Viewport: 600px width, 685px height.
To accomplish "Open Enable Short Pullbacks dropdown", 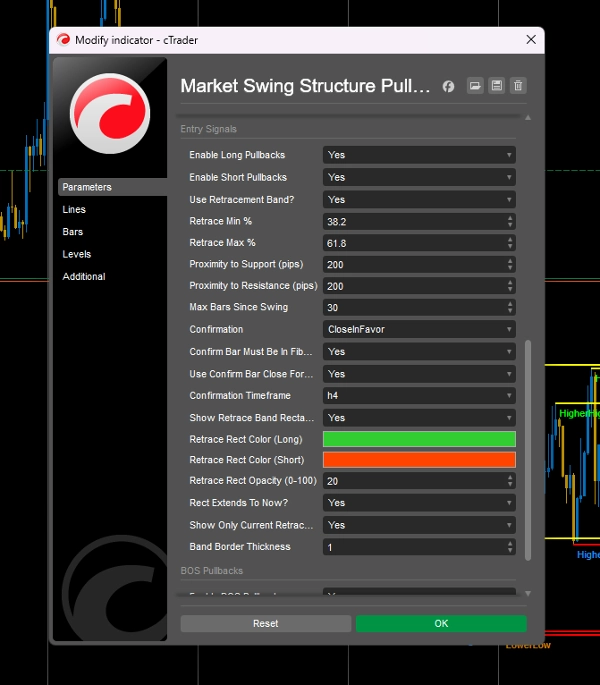I will tap(419, 177).
